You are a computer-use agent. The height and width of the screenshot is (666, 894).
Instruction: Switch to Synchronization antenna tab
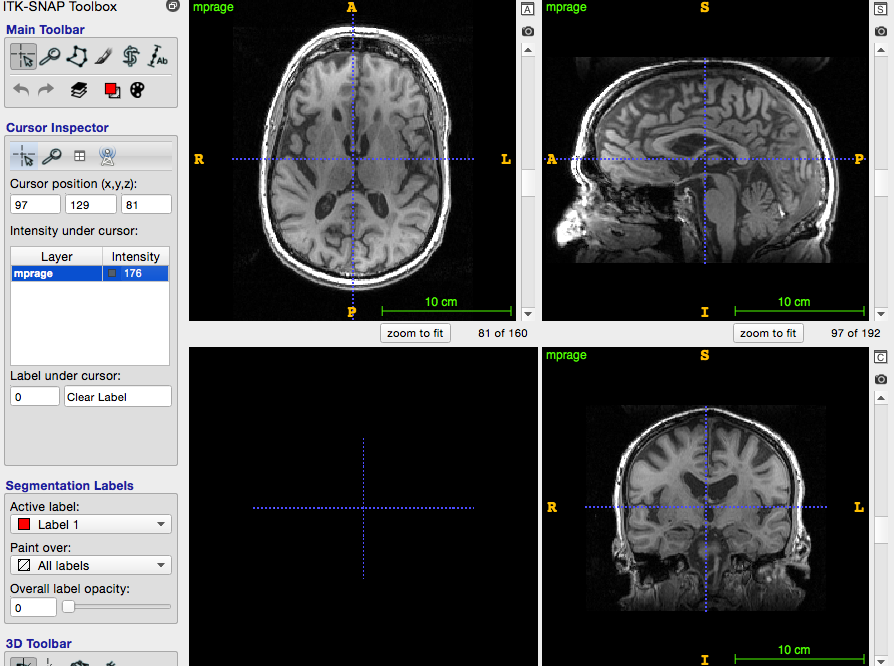[107, 156]
